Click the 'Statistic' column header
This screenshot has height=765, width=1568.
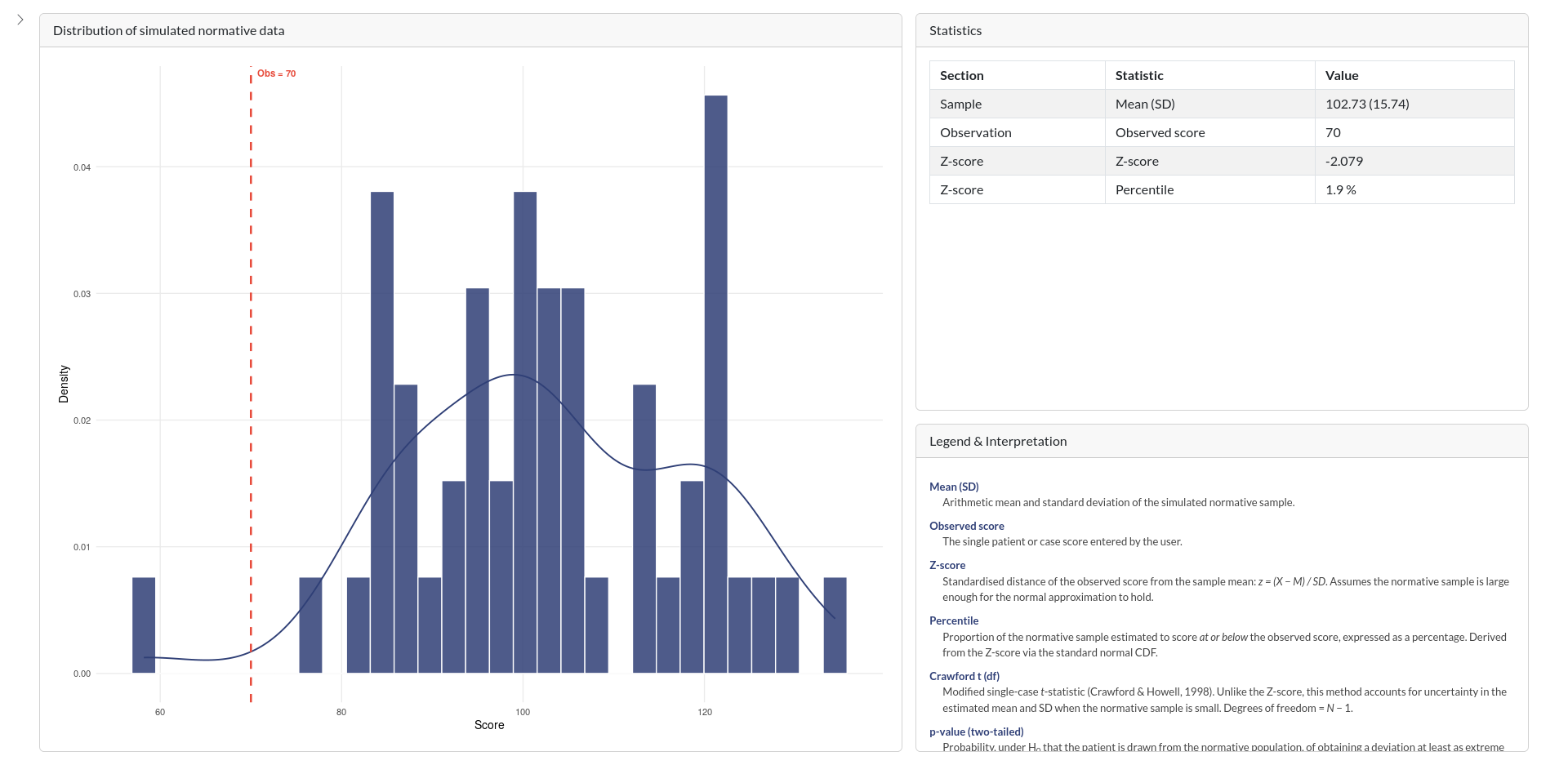tap(1139, 75)
